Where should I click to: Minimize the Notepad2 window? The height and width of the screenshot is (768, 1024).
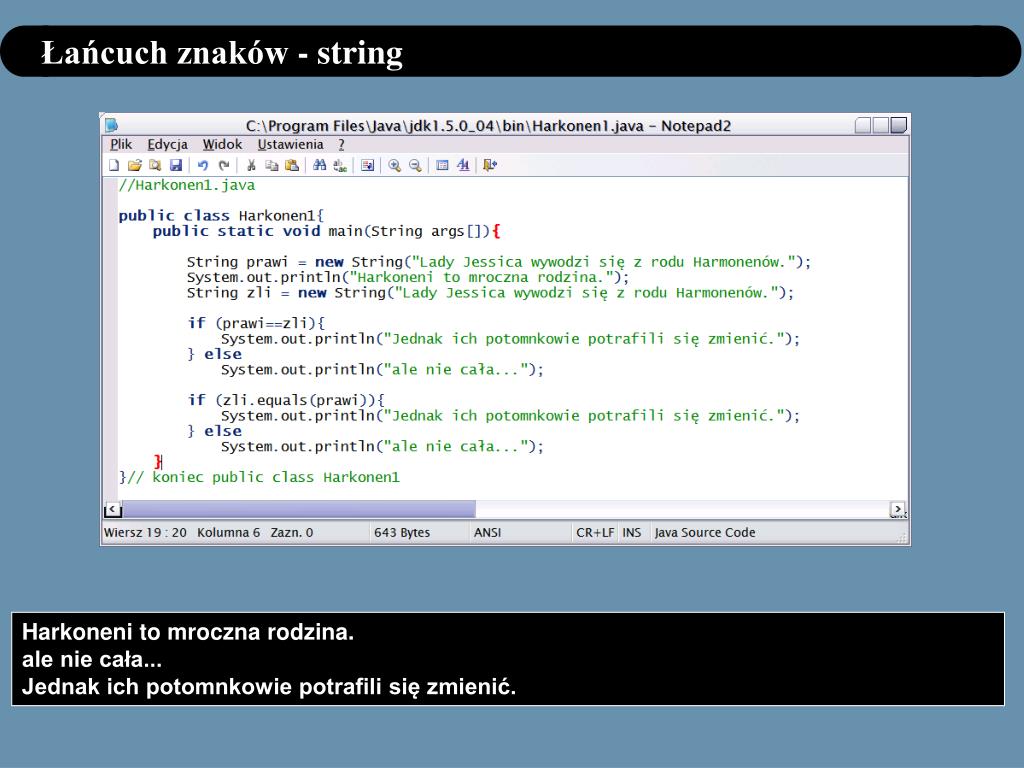863,125
